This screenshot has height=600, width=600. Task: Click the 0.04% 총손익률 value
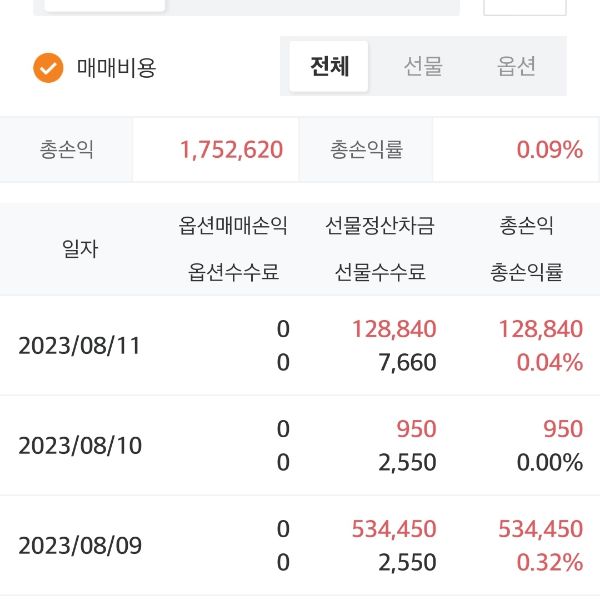coord(549,362)
